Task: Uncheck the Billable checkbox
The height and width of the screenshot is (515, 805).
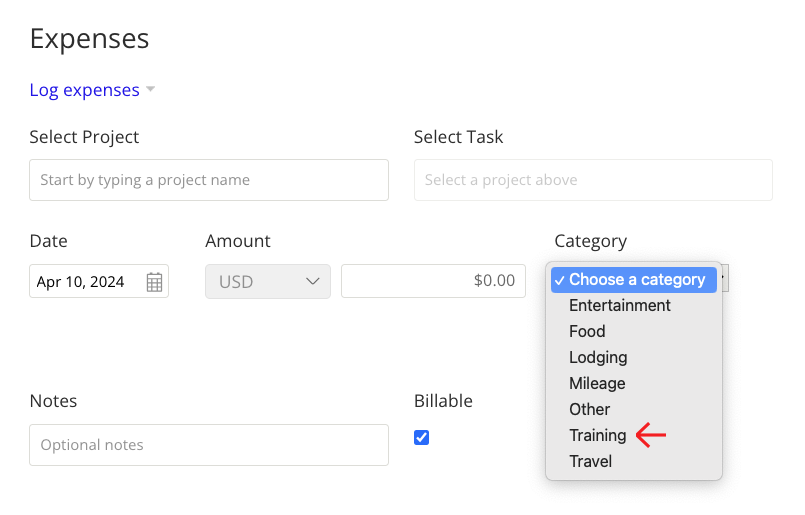Action: pos(421,437)
